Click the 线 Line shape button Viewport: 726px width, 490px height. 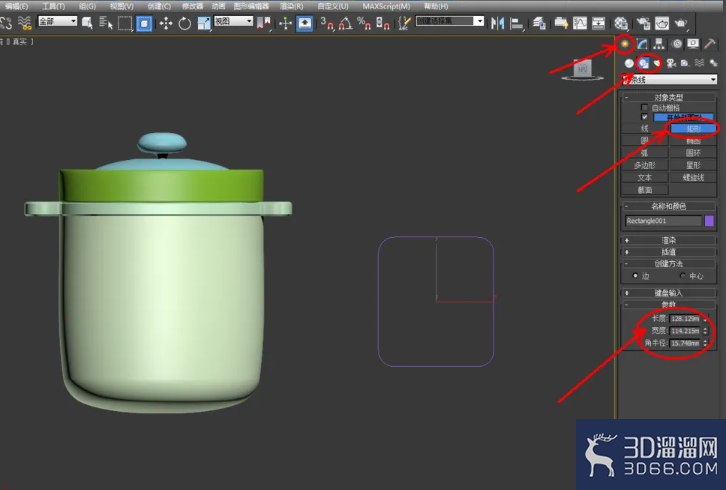pos(645,128)
